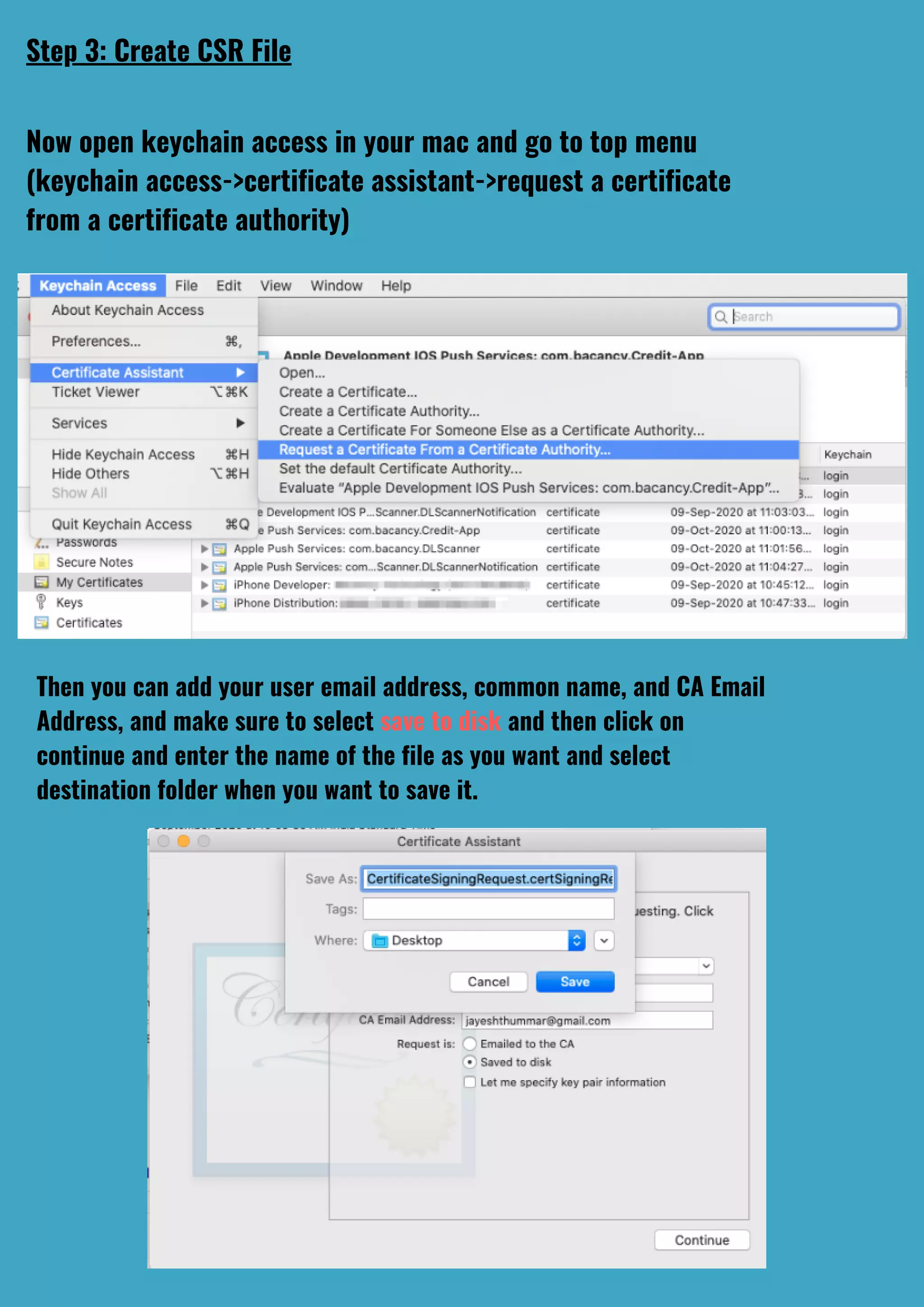924x1307 pixels.
Task: Click certificate icon of iPhone Distribution row
Action: tap(219, 604)
